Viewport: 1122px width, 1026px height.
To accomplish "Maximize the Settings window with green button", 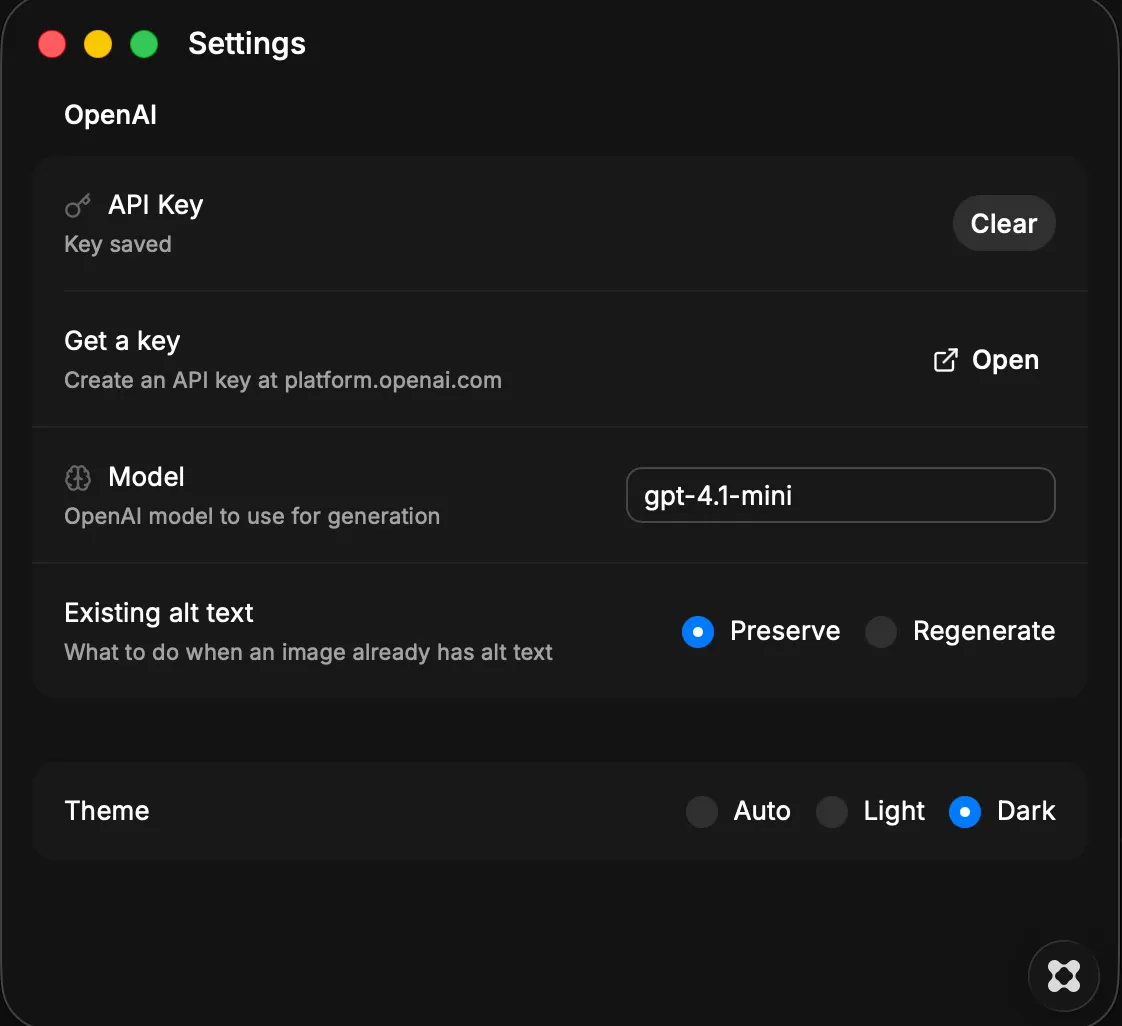I will [x=144, y=44].
